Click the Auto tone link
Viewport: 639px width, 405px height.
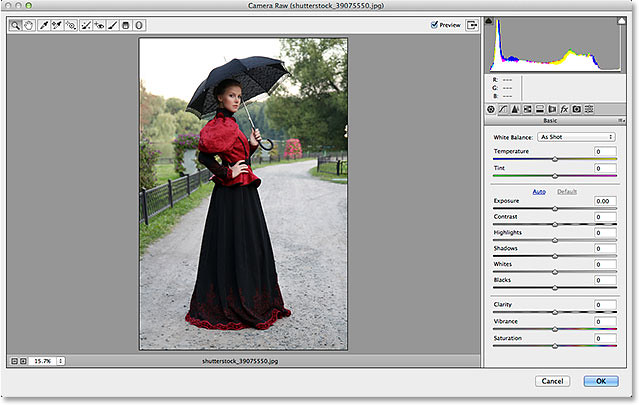539,191
